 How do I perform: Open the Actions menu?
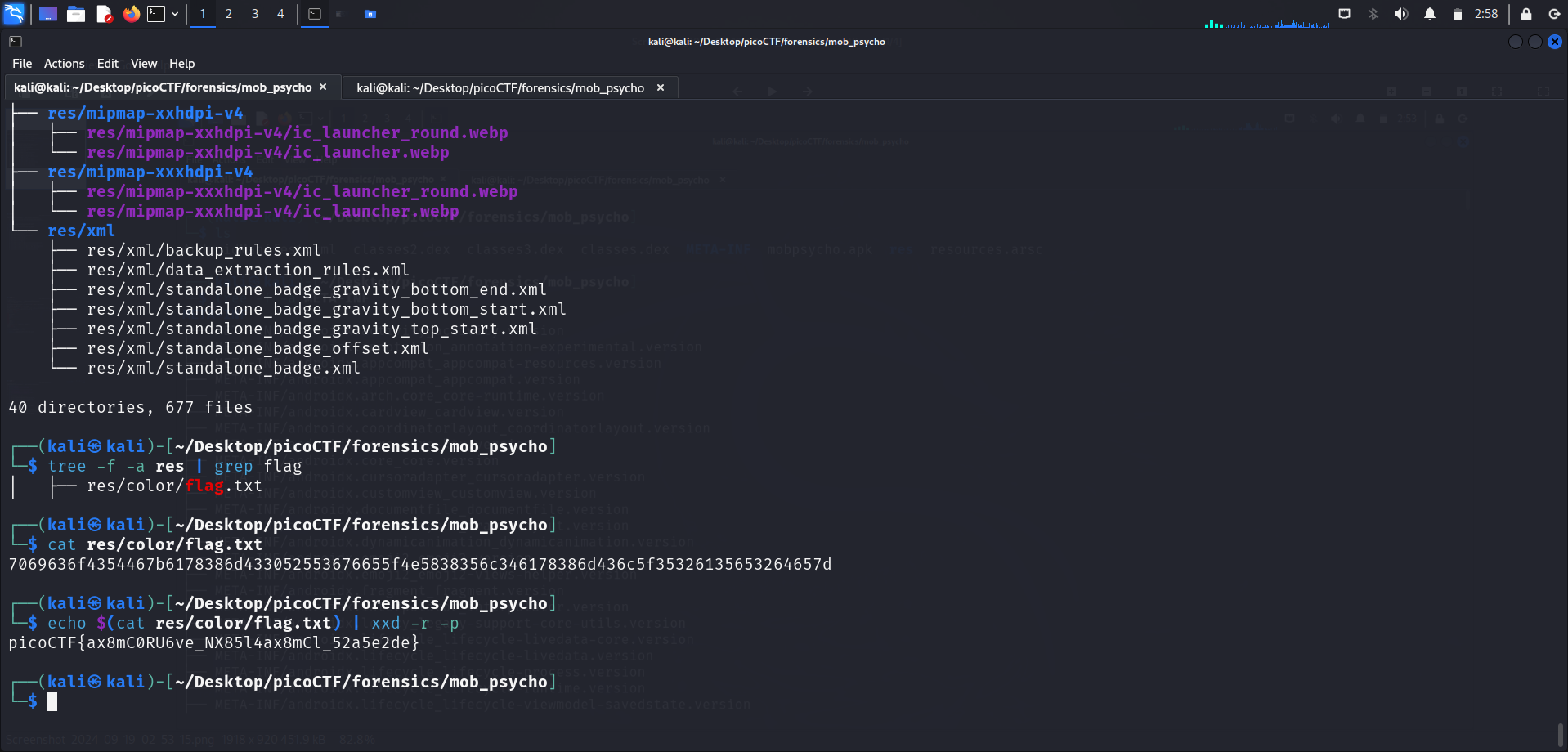pyautogui.click(x=64, y=64)
